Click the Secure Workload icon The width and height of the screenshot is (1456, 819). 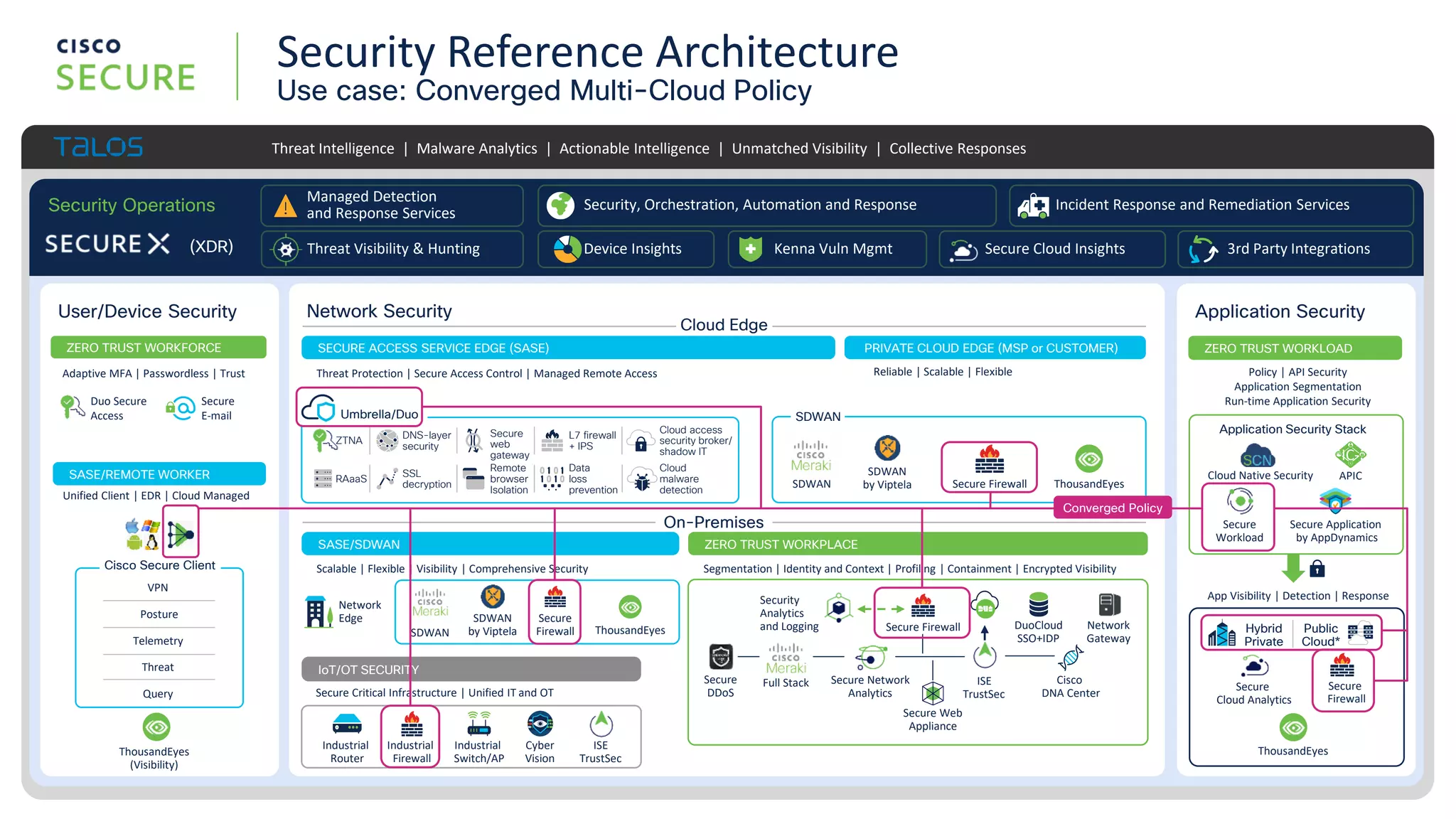point(1239,501)
